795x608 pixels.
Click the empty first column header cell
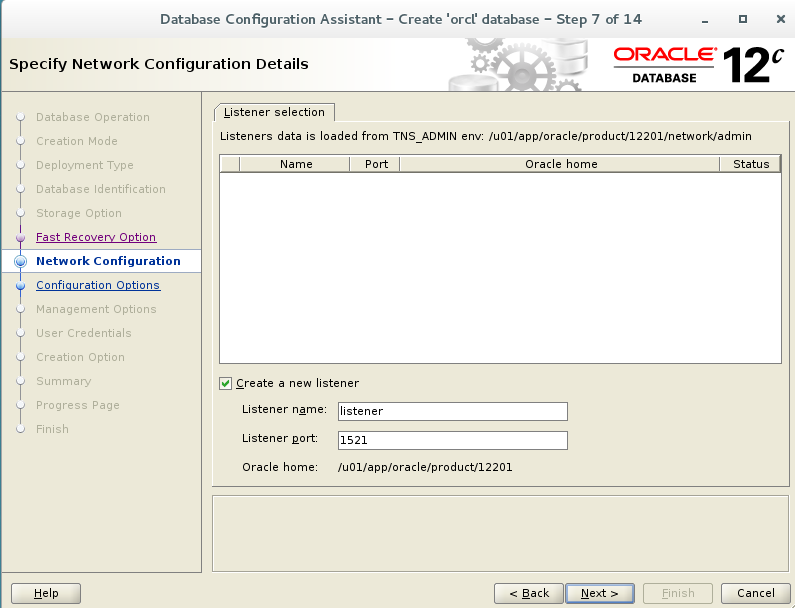pos(230,164)
